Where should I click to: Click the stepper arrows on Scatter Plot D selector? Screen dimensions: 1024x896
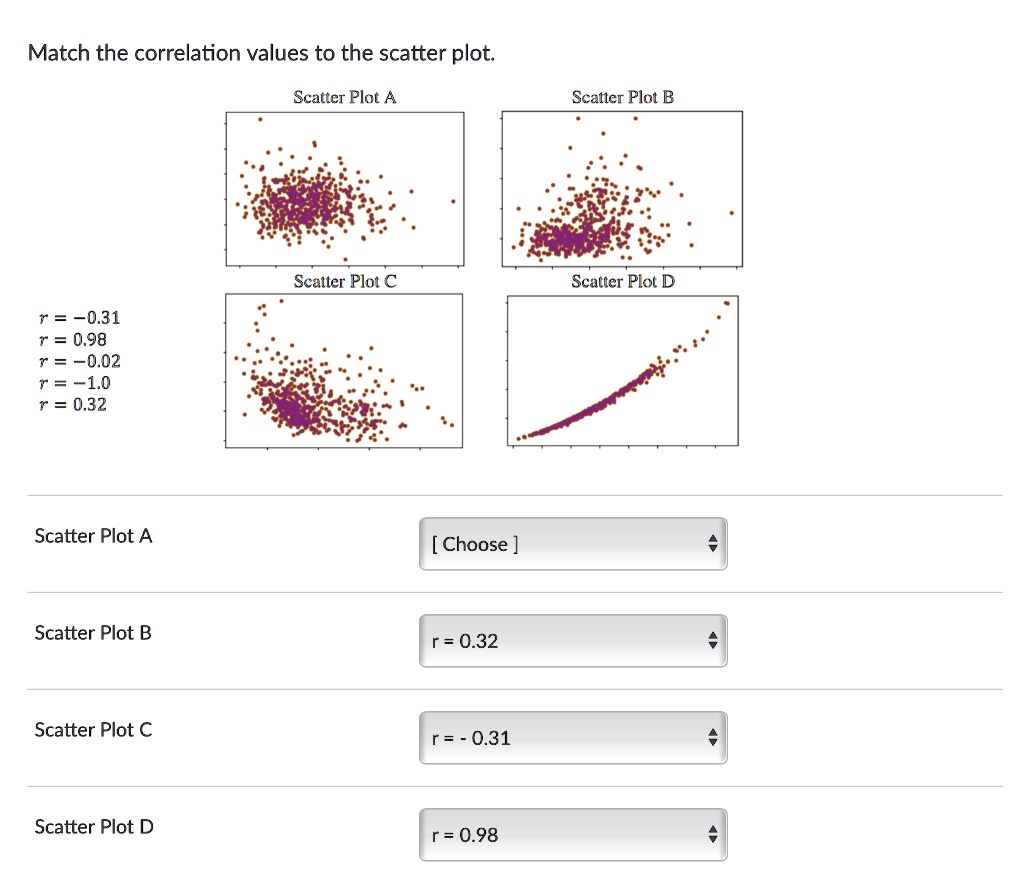coord(711,834)
